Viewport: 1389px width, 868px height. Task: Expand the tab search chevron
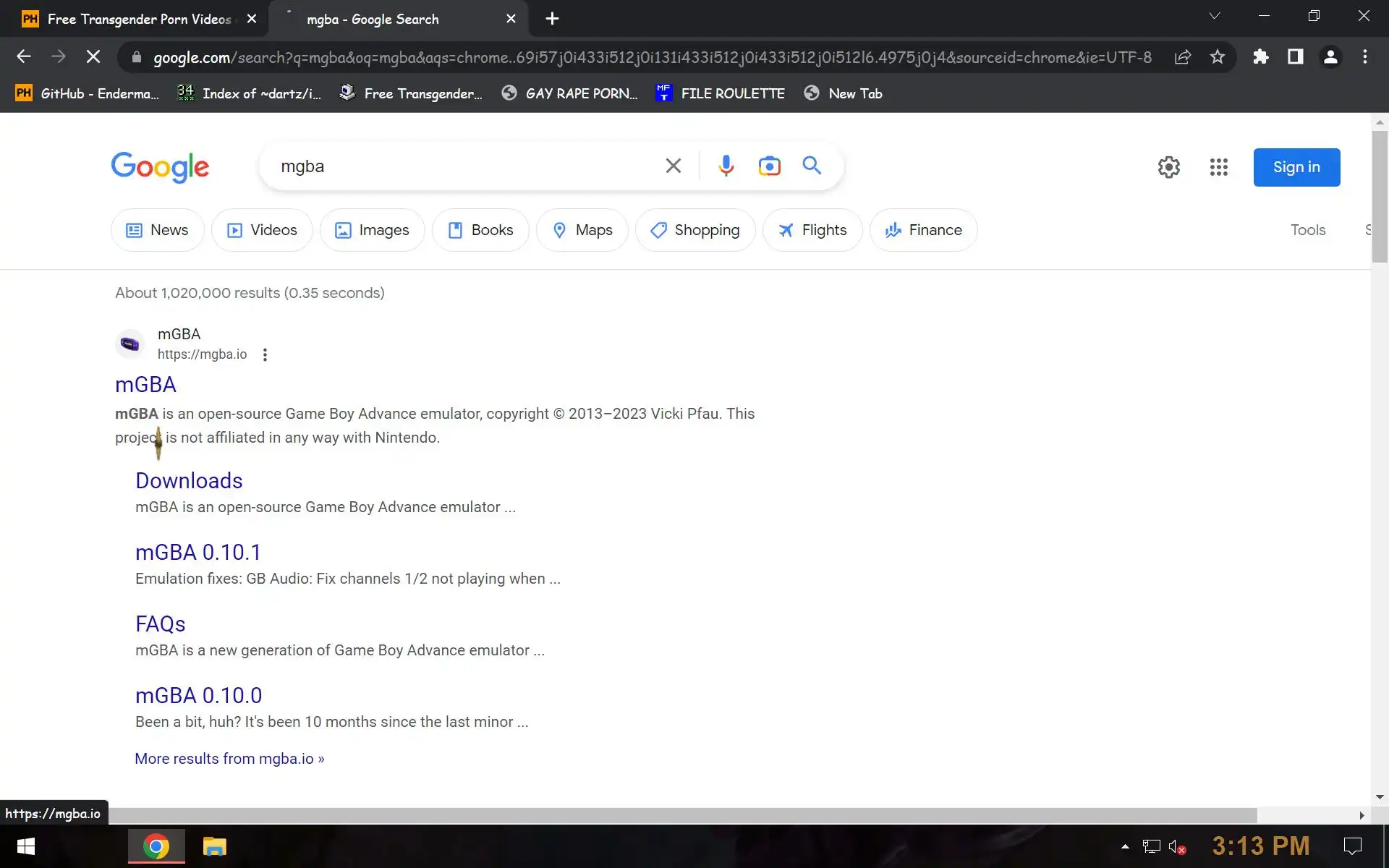pyautogui.click(x=1215, y=16)
